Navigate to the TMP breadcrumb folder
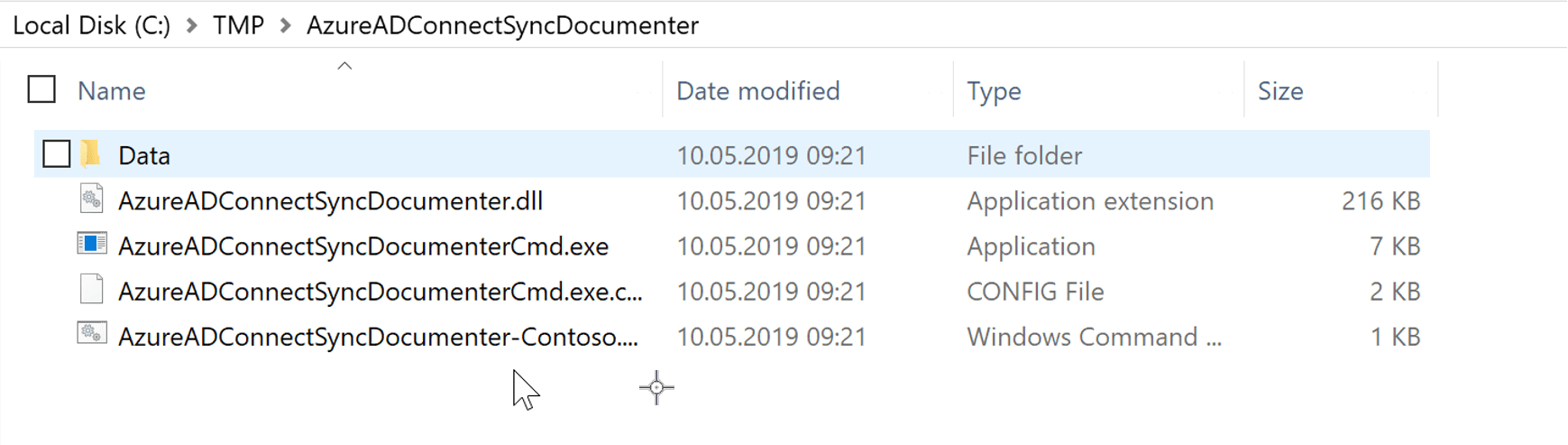The image size is (1568, 445). coord(238,25)
